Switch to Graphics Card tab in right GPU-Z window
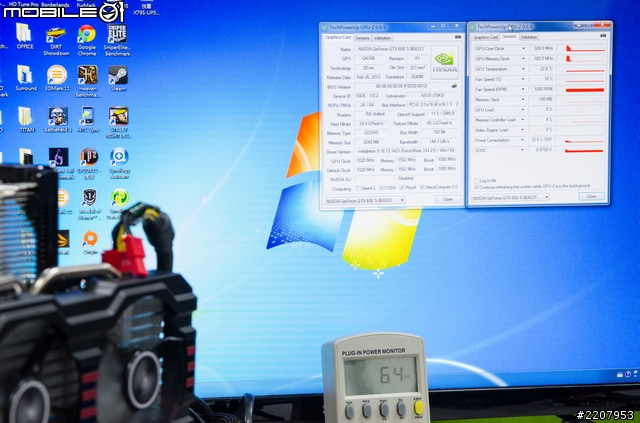The image size is (640, 423). 485,37
